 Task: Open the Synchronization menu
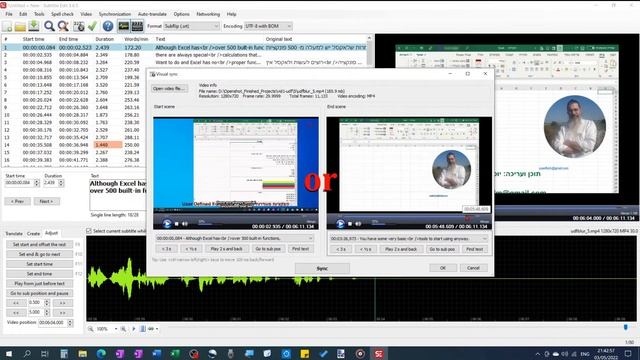point(115,14)
